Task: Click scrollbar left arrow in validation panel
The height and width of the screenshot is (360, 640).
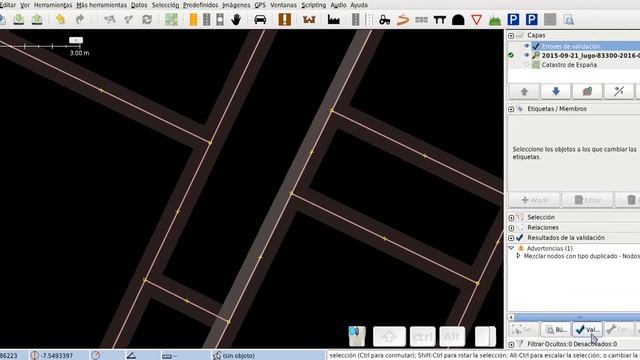Action: (x=511, y=317)
